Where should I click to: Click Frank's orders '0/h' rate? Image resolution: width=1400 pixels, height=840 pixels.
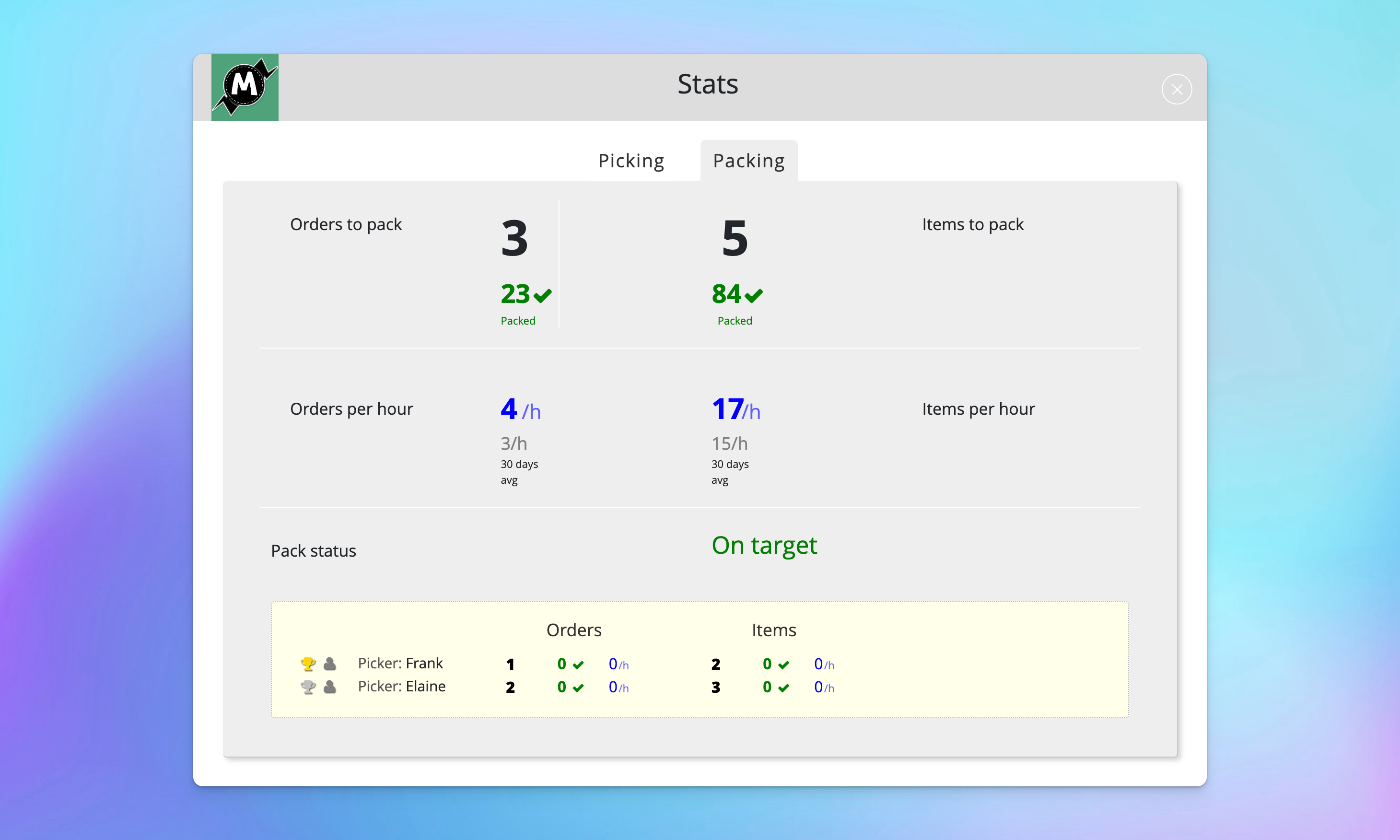pos(618,665)
